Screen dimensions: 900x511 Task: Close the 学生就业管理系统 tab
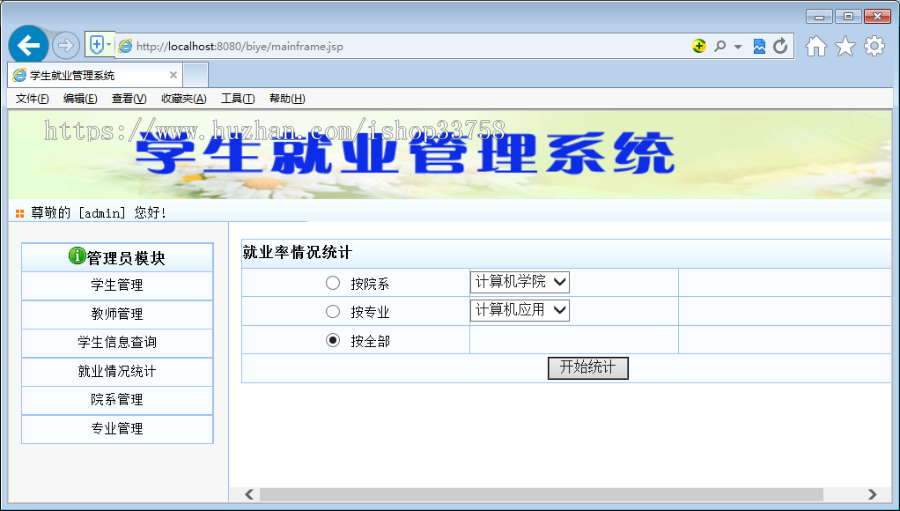[173, 75]
